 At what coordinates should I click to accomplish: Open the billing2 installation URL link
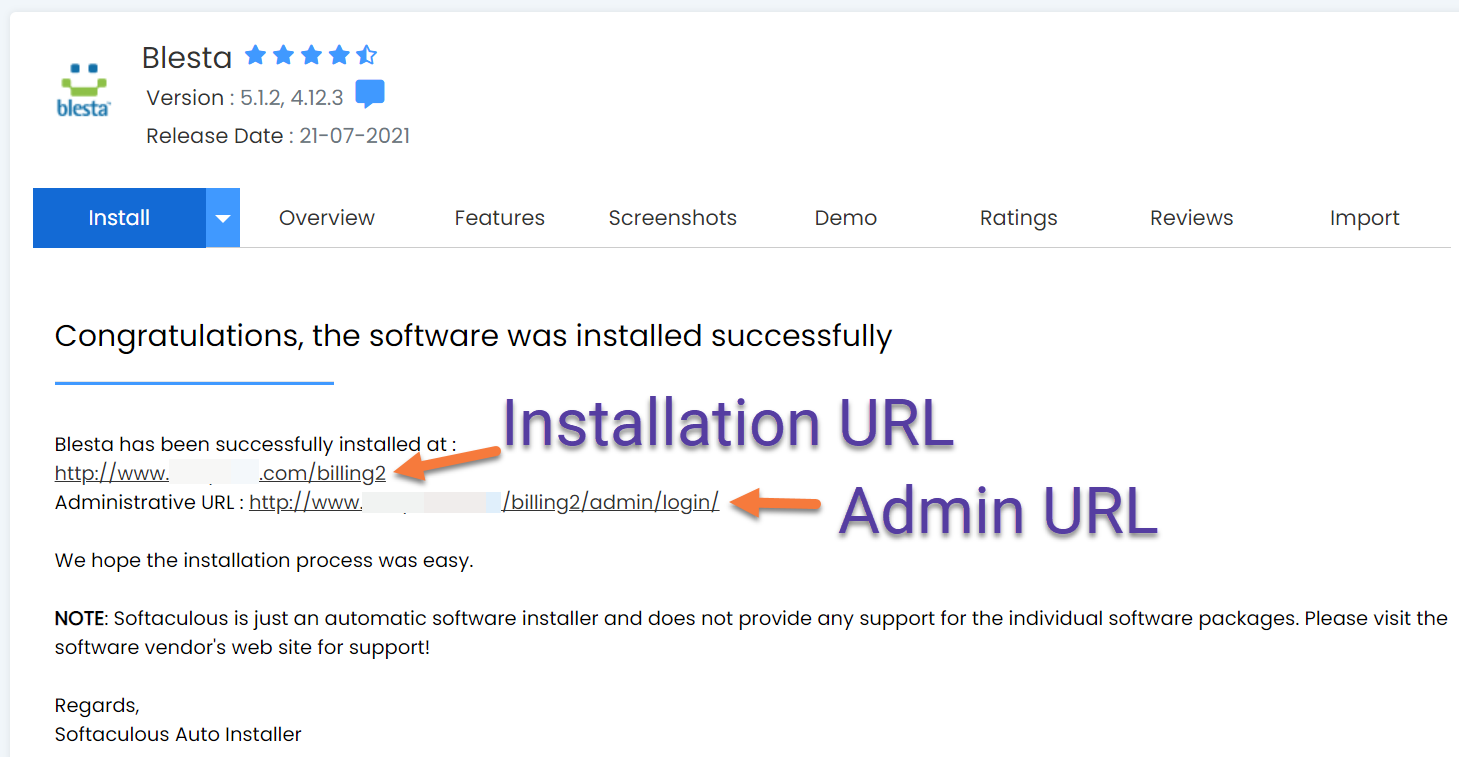(x=220, y=474)
